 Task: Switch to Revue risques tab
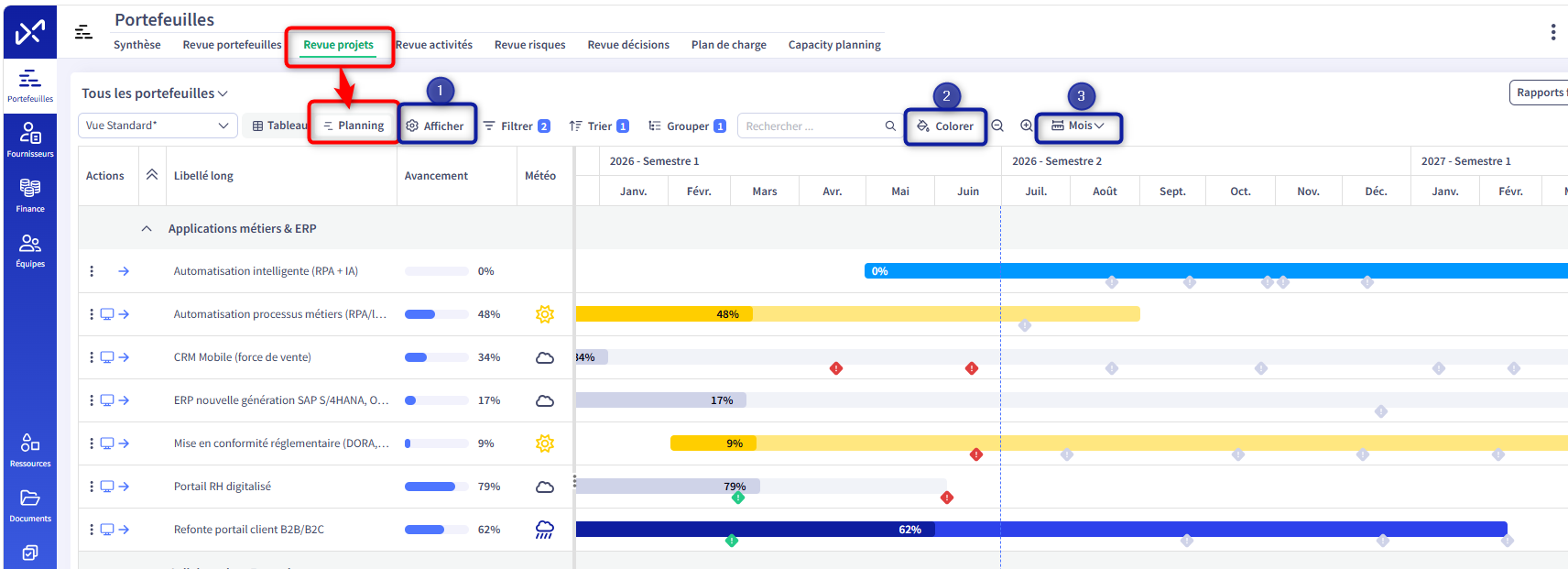click(x=529, y=45)
